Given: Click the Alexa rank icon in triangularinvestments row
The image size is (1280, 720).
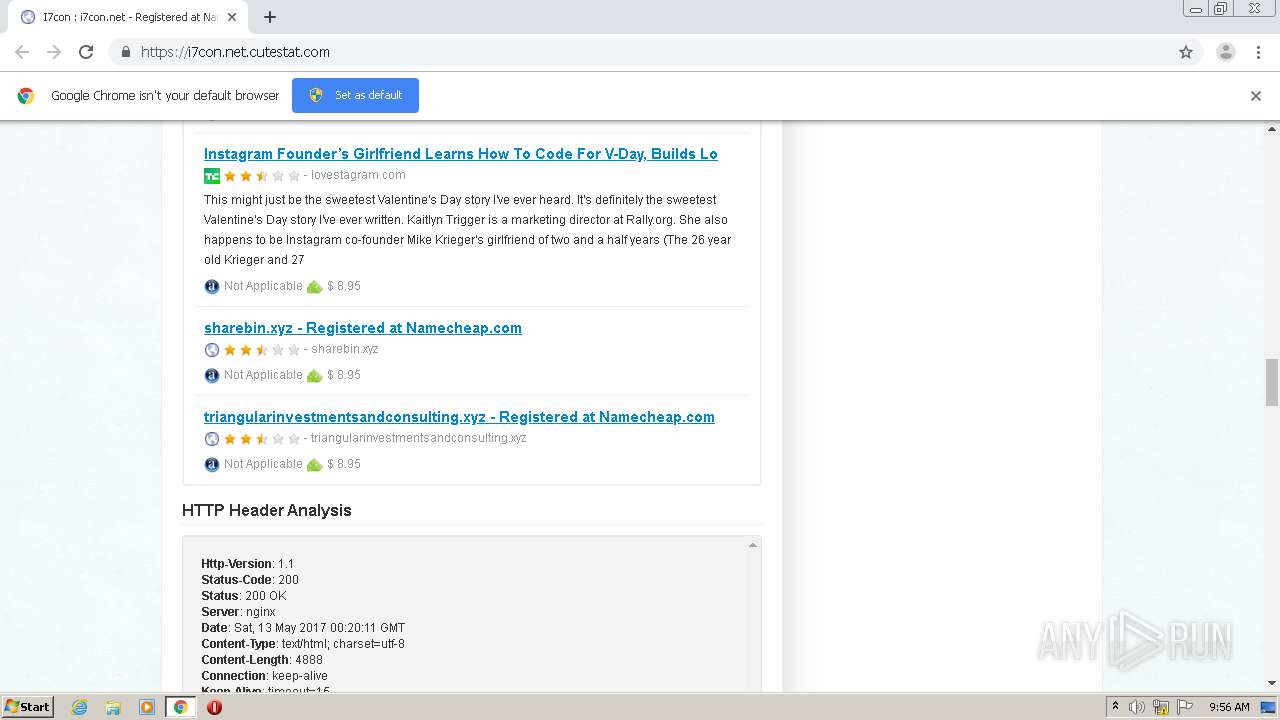Looking at the screenshot, I should coord(212,465).
